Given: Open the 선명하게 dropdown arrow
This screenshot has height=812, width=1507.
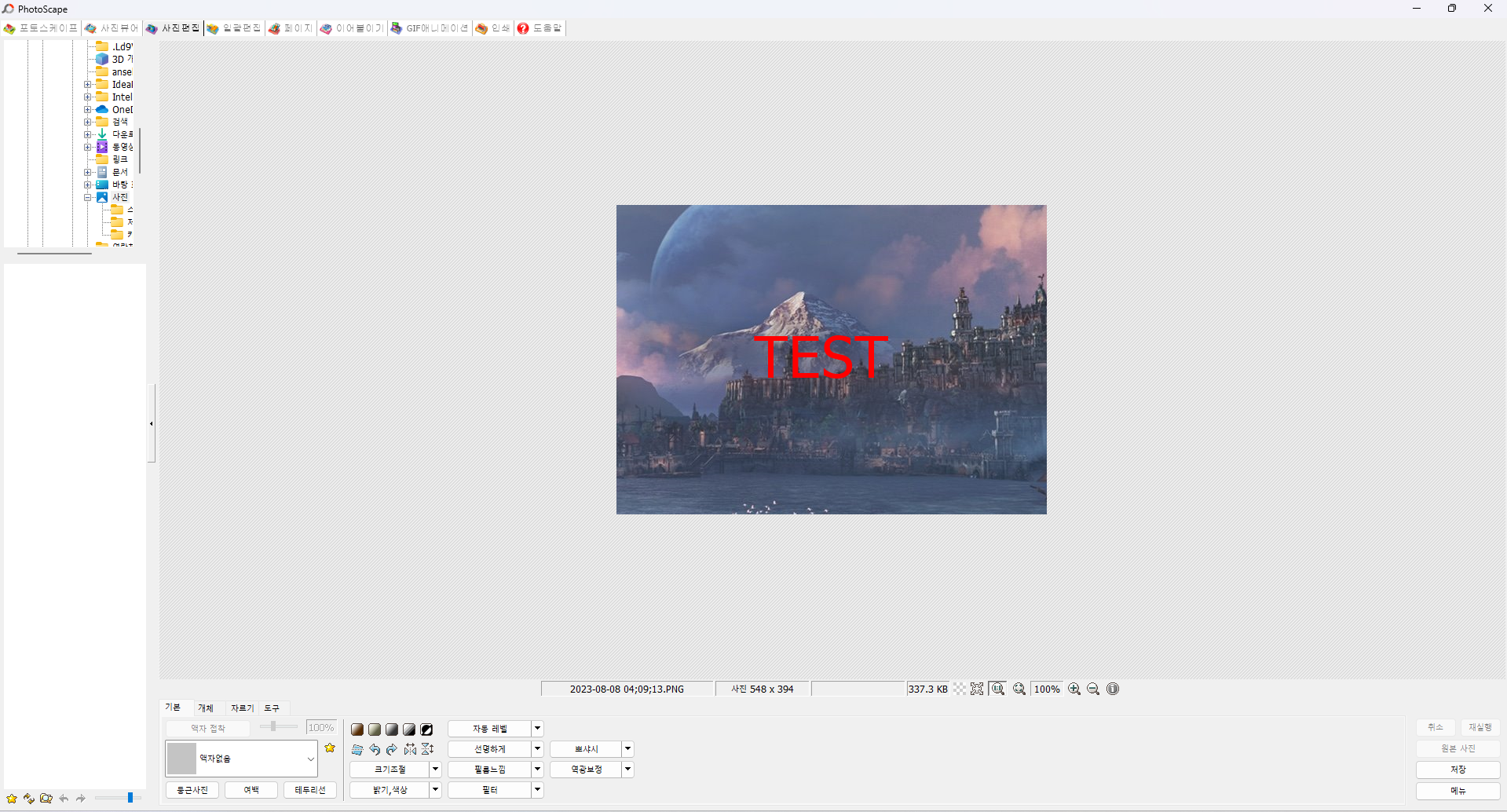Looking at the screenshot, I should (x=538, y=749).
